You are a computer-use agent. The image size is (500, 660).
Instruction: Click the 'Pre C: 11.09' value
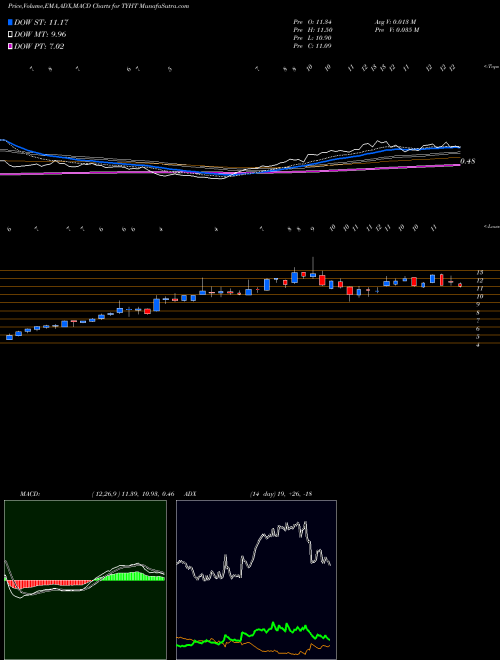click(312, 46)
